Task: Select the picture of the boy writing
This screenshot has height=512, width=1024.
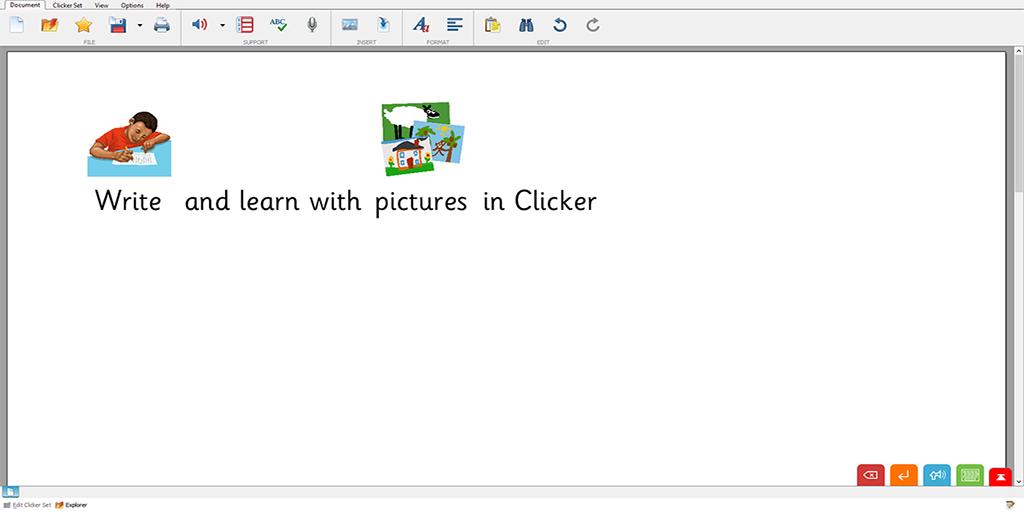Action: pos(129,144)
